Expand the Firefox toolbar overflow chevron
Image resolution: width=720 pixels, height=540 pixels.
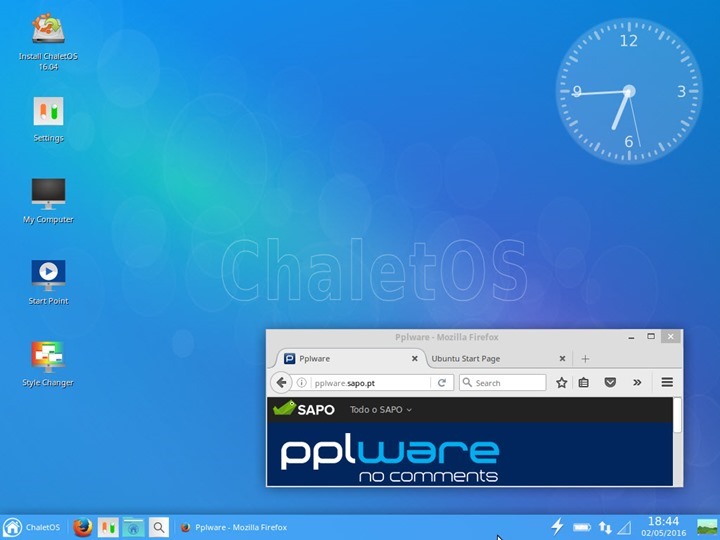tap(637, 382)
